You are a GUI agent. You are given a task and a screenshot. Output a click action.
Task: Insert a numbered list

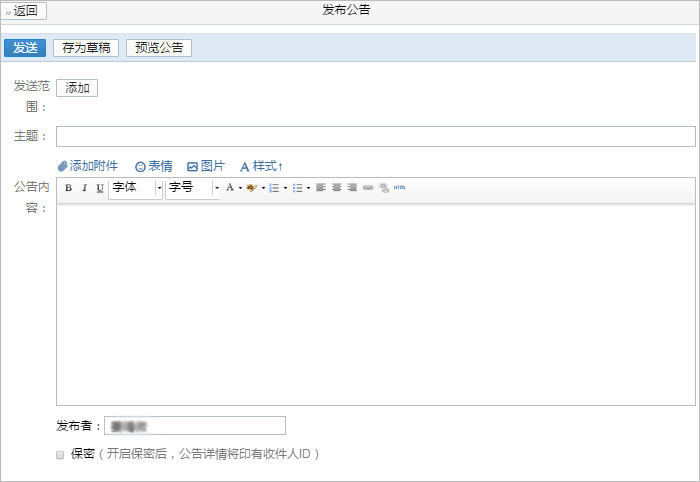click(274, 188)
